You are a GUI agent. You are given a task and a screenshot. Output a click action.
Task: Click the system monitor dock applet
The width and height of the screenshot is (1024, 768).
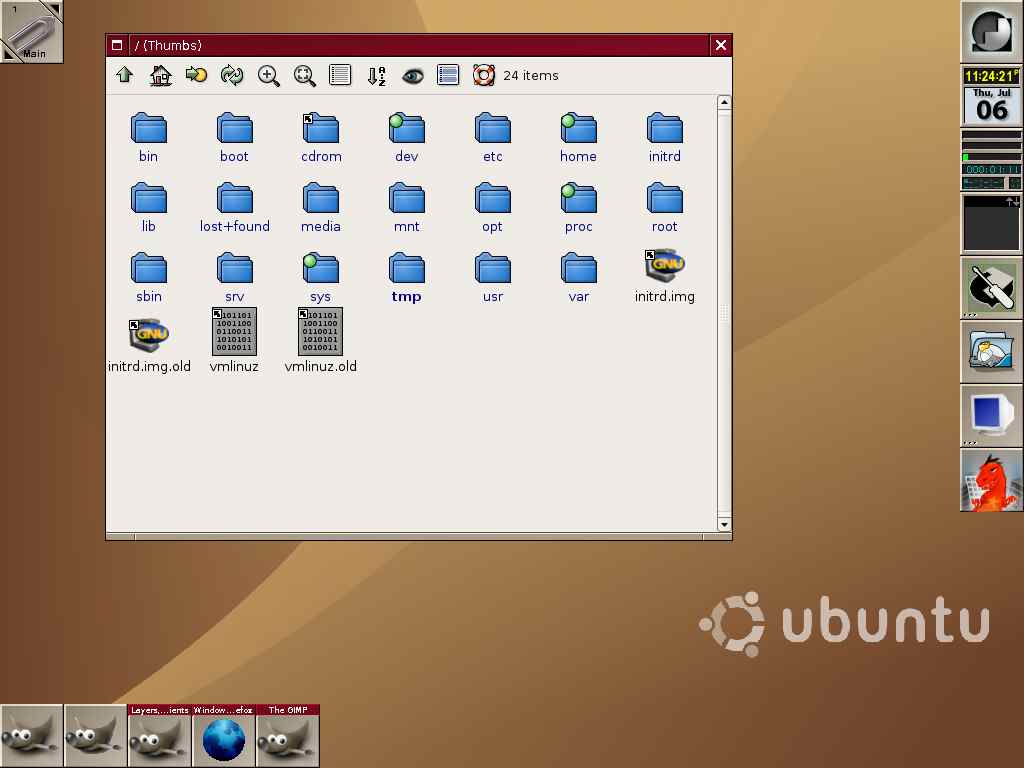point(991,160)
